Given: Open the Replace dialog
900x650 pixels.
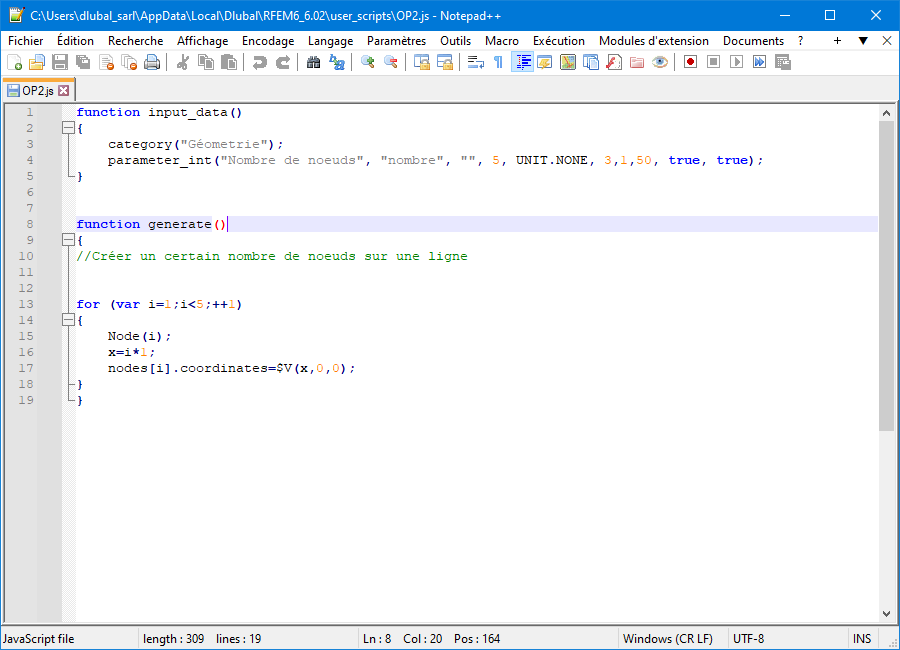Looking at the screenshot, I should 338,62.
